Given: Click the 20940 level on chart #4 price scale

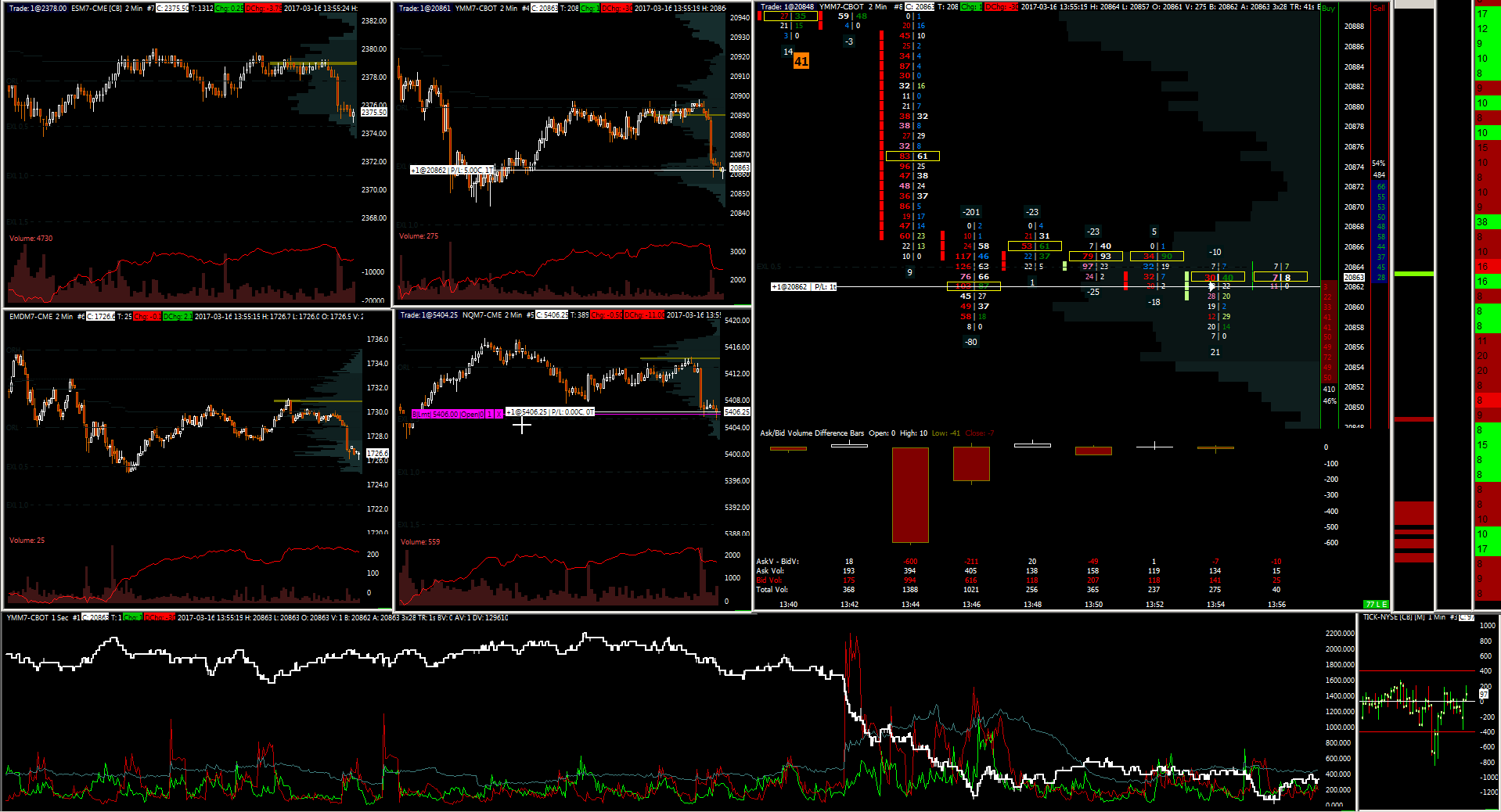Looking at the screenshot, I should pos(740,17).
